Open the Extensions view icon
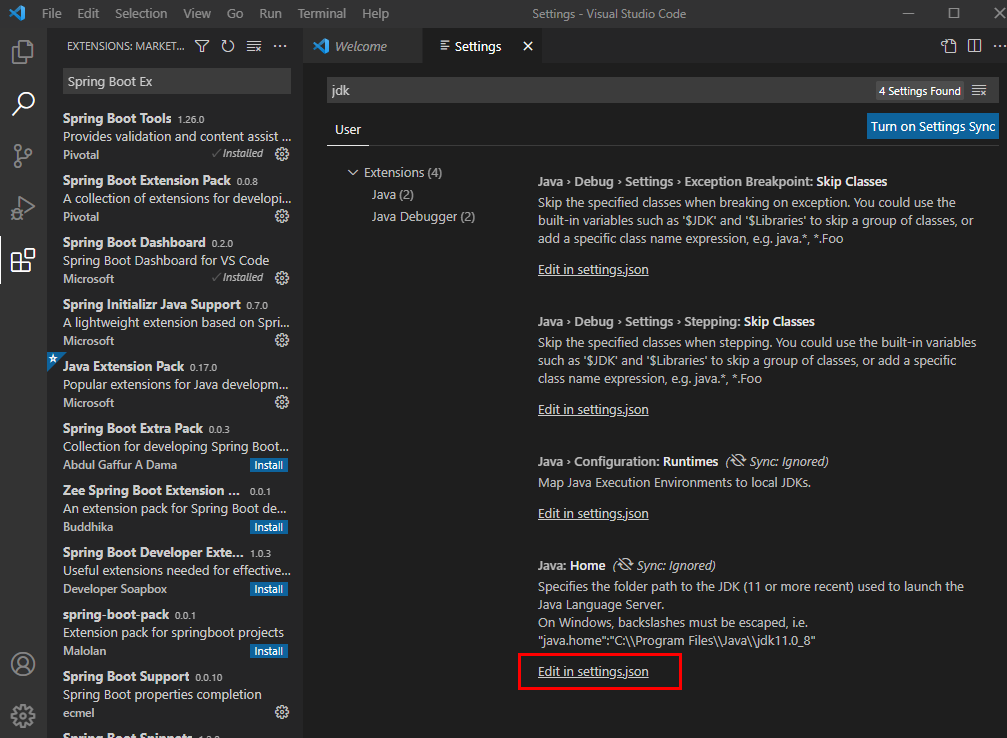1007x738 pixels. point(23,259)
